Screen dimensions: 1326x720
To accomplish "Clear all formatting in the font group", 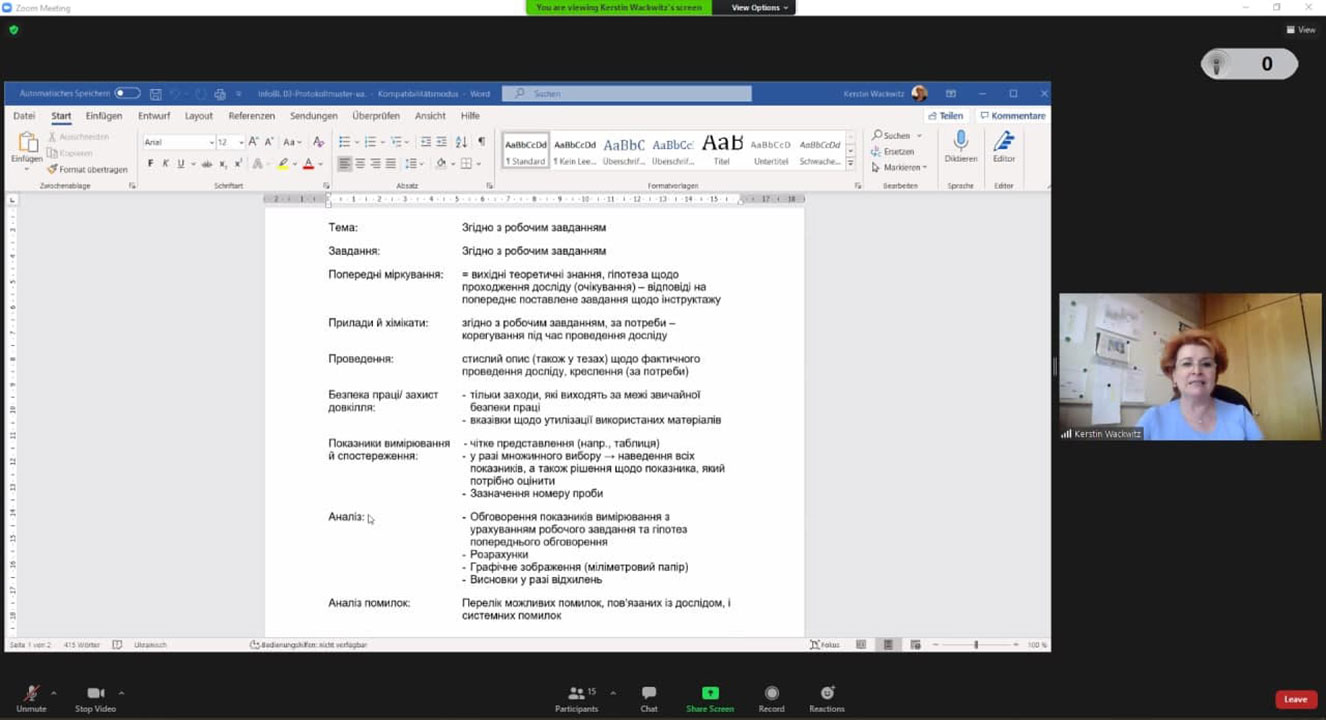I will (318, 142).
